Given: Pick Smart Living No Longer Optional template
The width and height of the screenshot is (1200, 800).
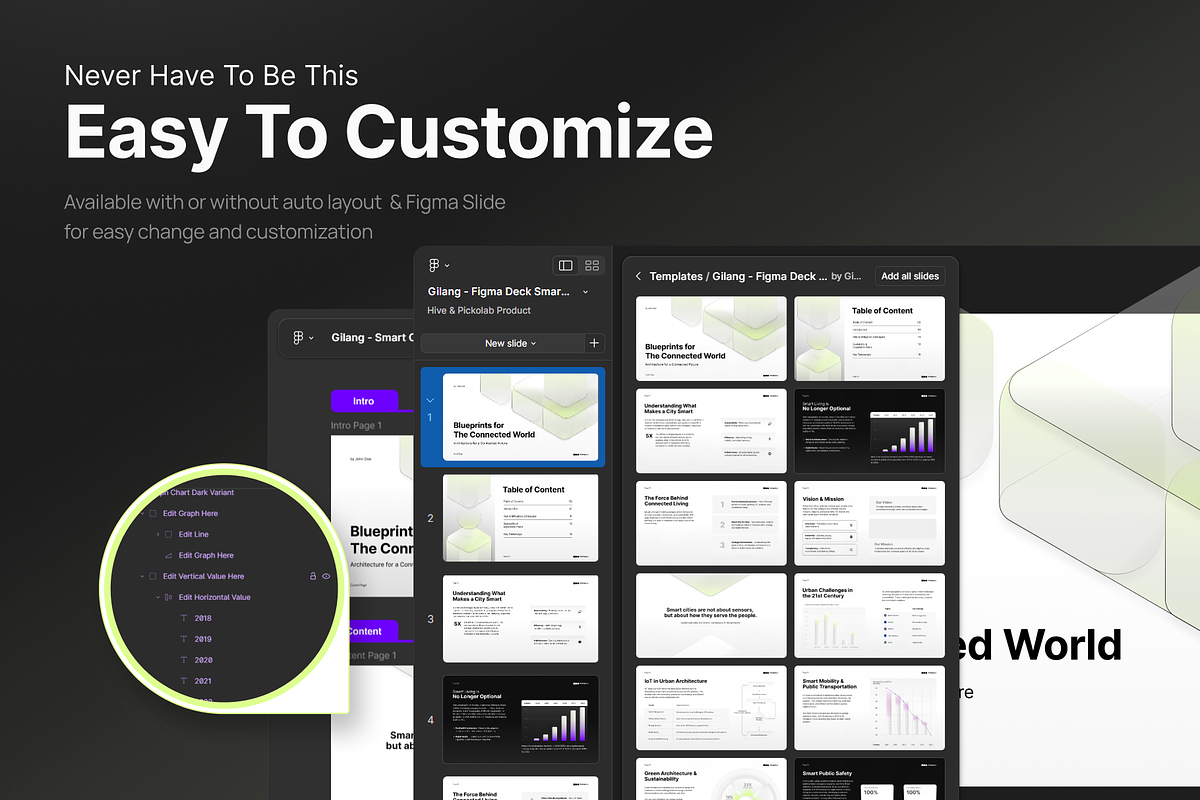Looking at the screenshot, I should point(869,431).
